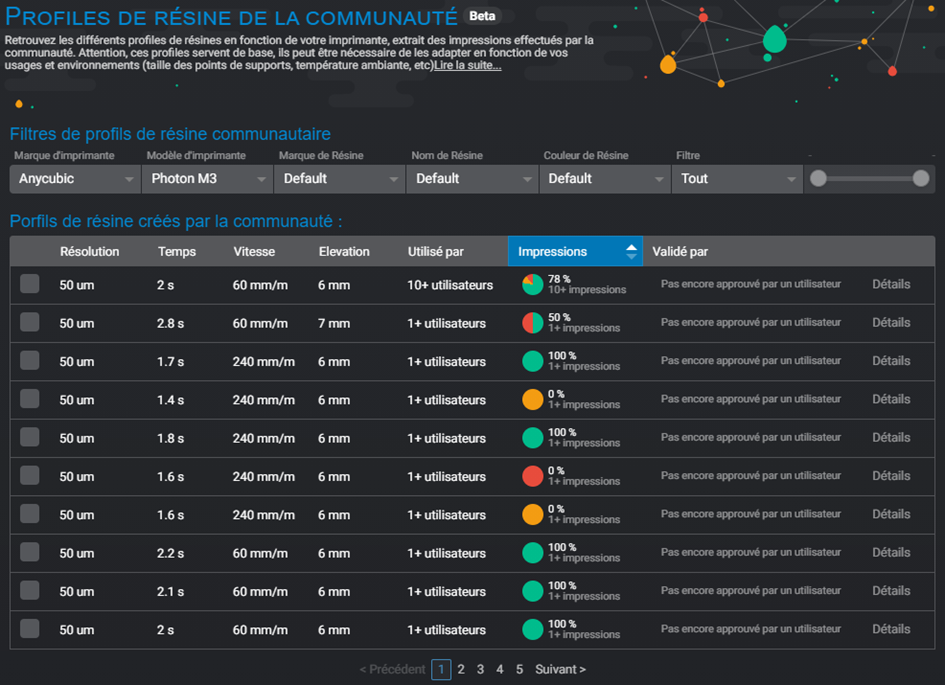Expand the Marque de Résine dropdown
Image resolution: width=945 pixels, height=685 pixels.
coord(339,178)
